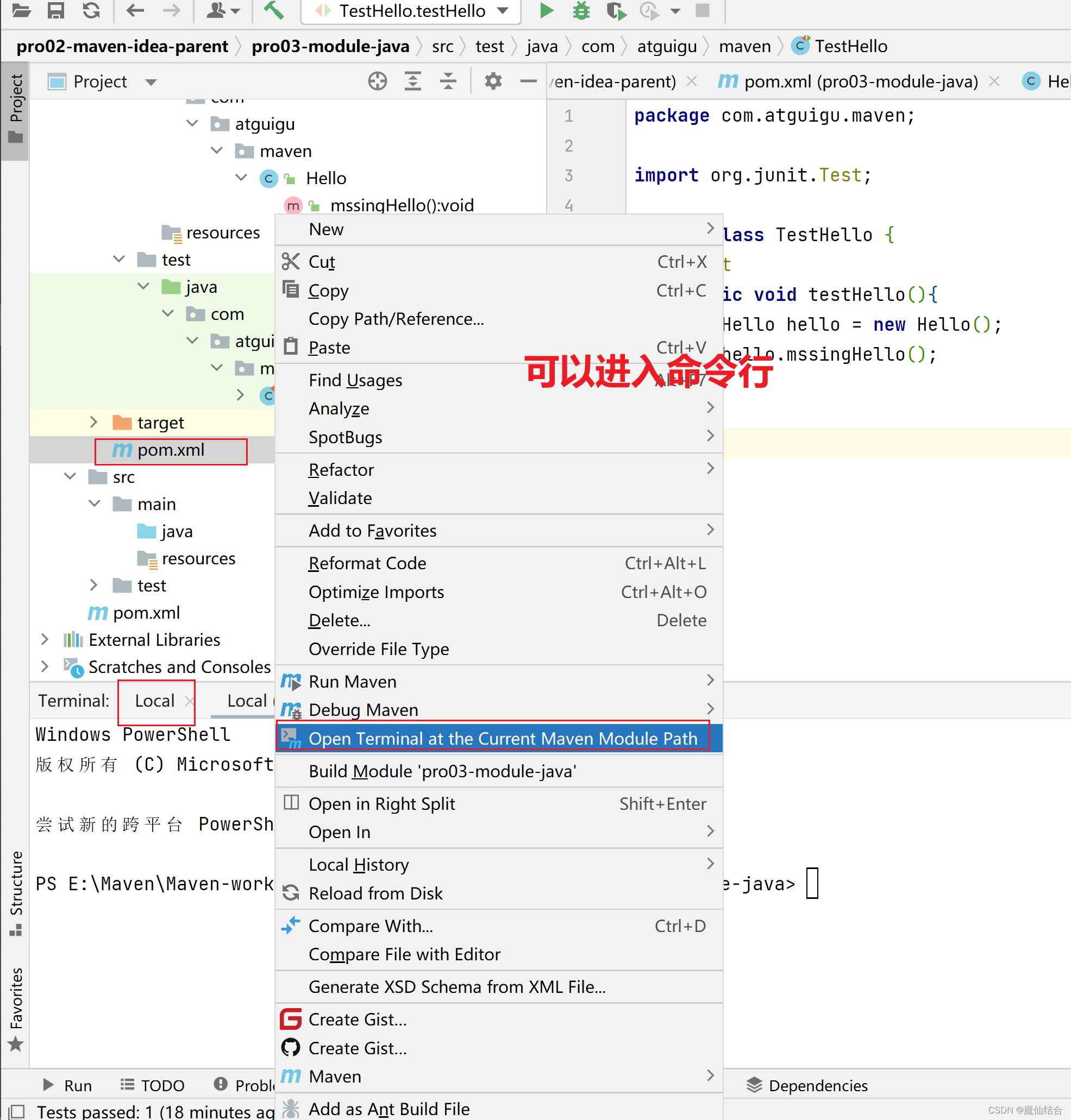Choose Compare With... entry
The width and height of the screenshot is (1071, 1120).
tap(498, 926)
